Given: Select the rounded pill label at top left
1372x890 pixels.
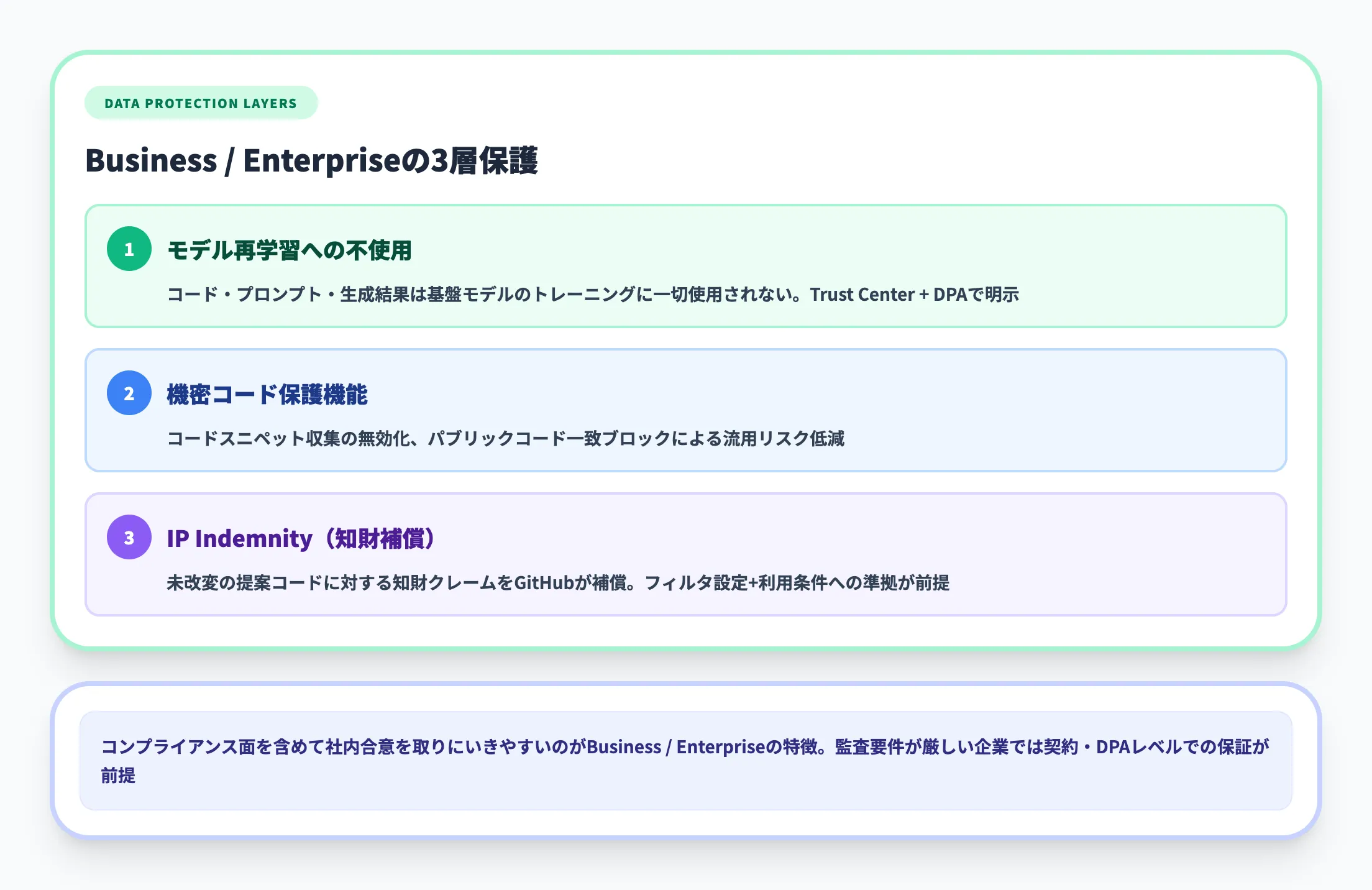Looking at the screenshot, I should click(x=200, y=102).
